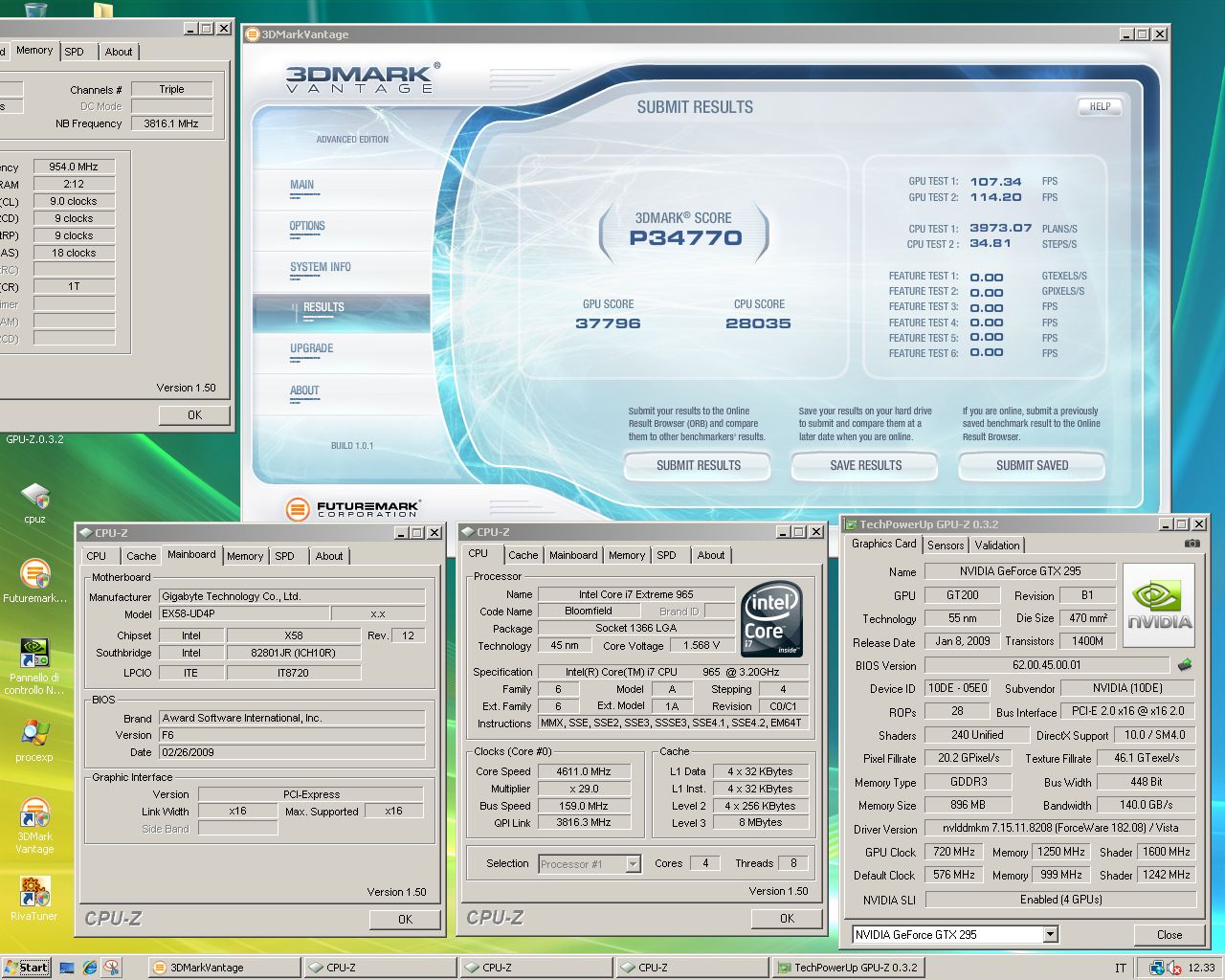
Task: Click the GPU score value 37796
Action: [608, 323]
